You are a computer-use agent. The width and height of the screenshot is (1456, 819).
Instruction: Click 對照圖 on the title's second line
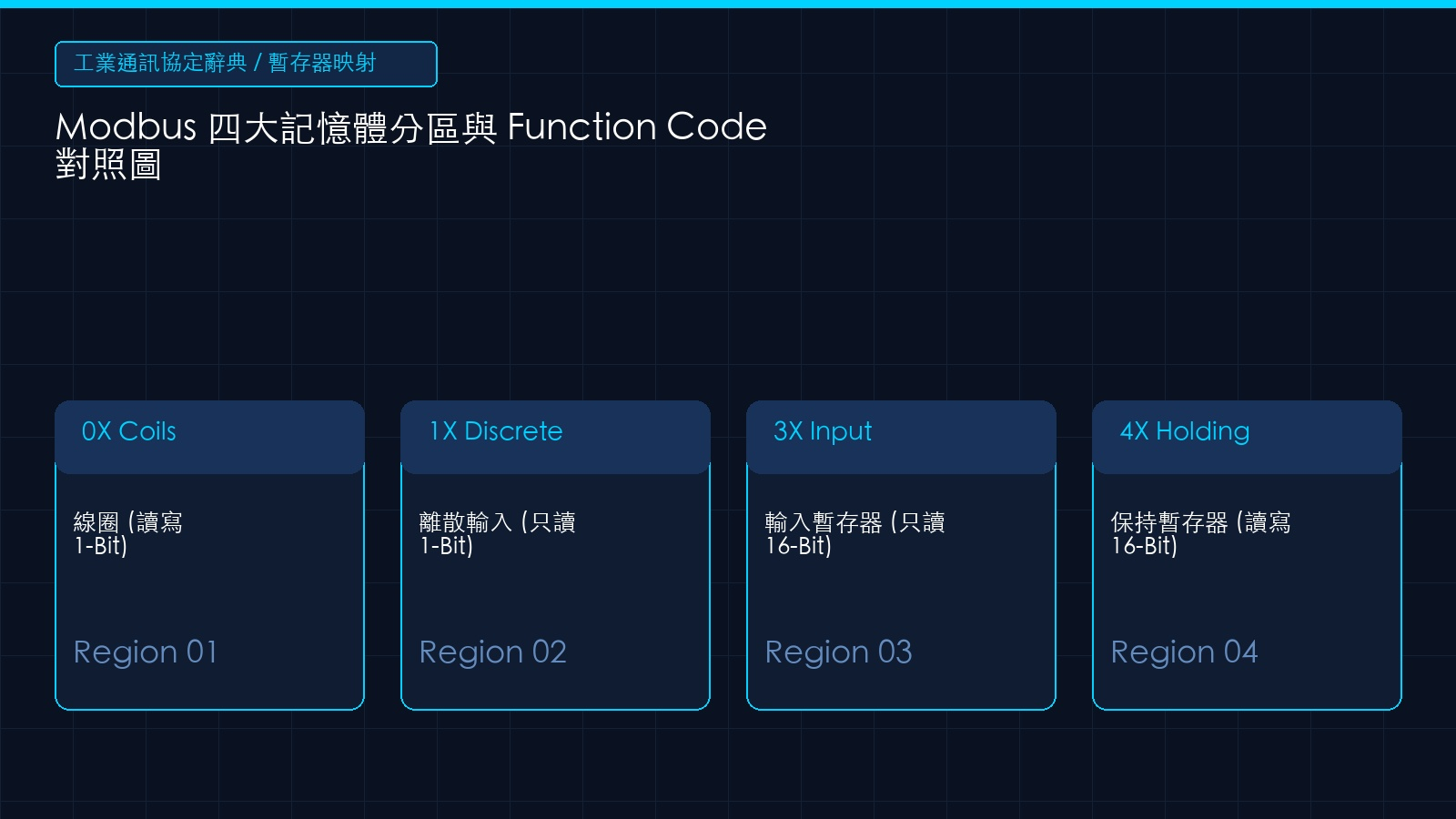pyautogui.click(x=108, y=165)
